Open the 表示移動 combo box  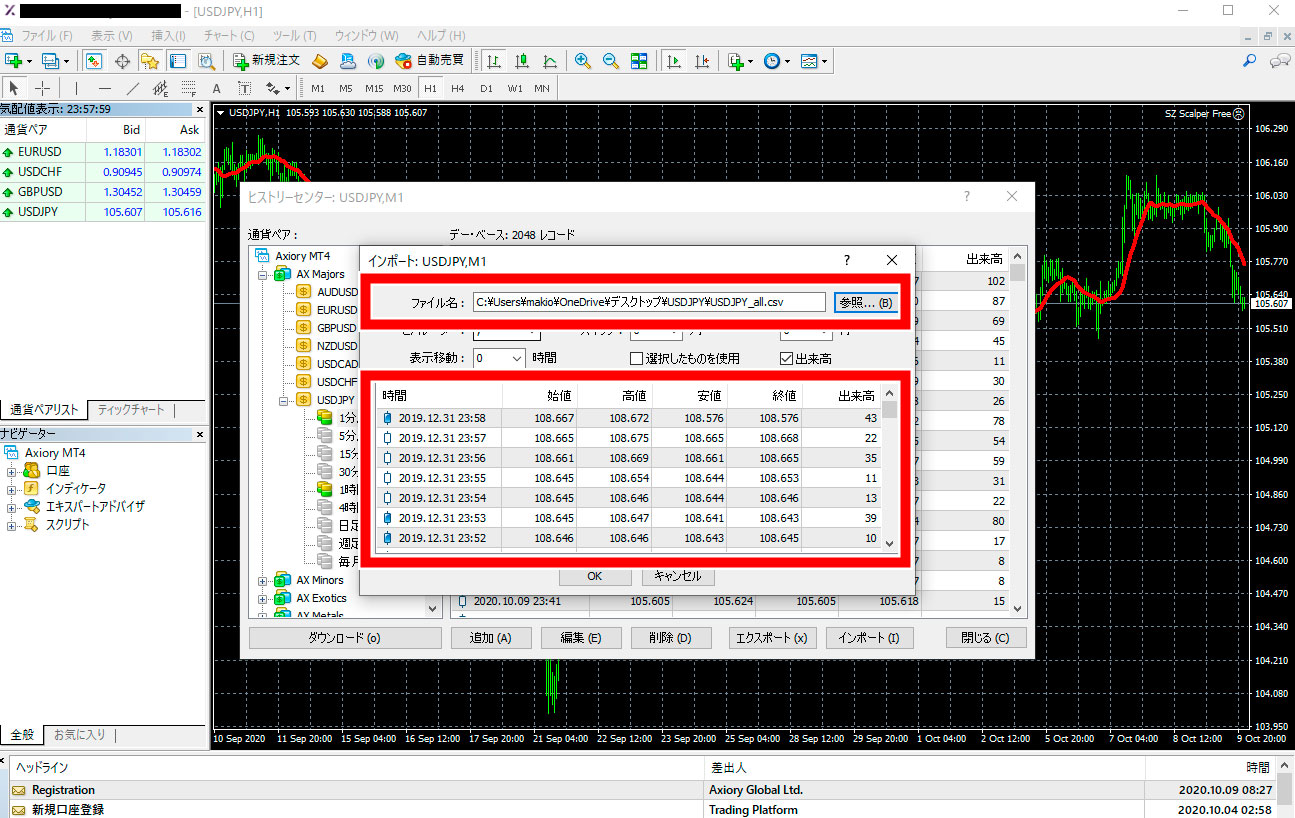[x=499, y=358]
